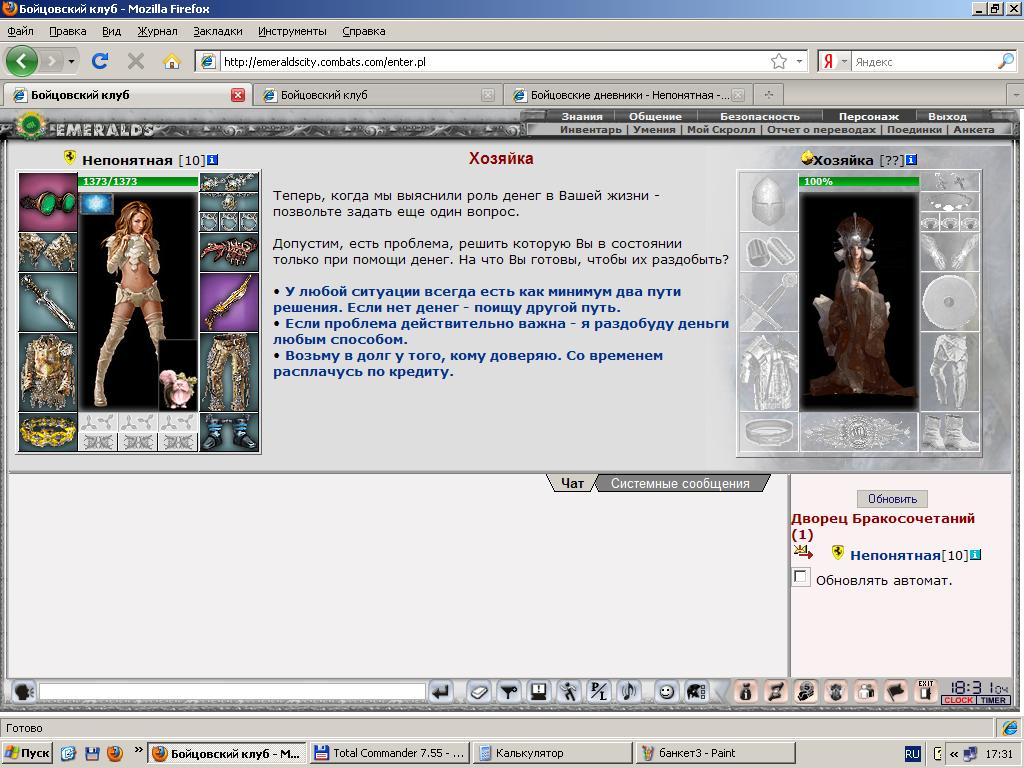
Task: Click the EXIT door icon
Action: click(925, 691)
